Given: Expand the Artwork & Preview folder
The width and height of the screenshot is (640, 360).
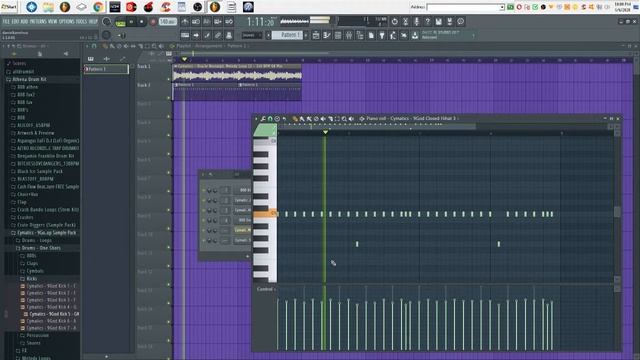Looking at the screenshot, I should tap(35, 133).
